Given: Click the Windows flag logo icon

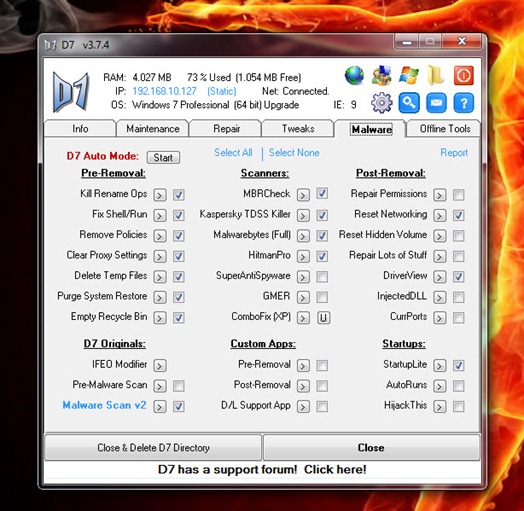Looking at the screenshot, I should 409,76.
